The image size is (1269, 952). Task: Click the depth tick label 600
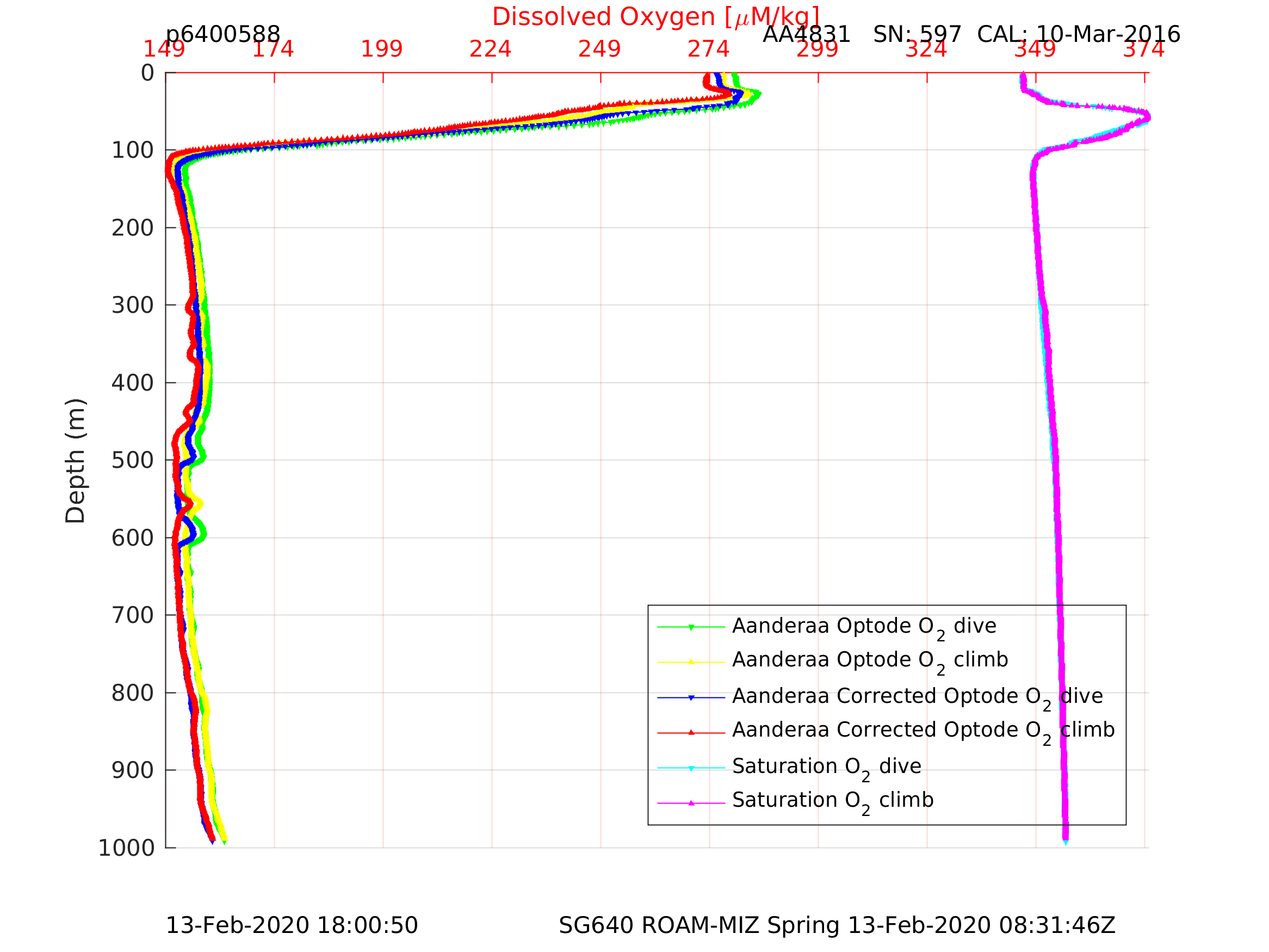click(x=133, y=538)
